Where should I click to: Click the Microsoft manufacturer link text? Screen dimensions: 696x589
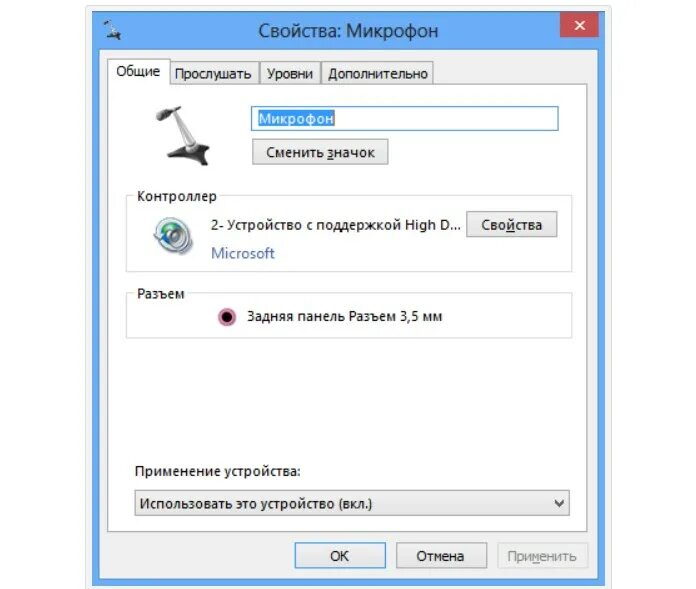tap(243, 253)
